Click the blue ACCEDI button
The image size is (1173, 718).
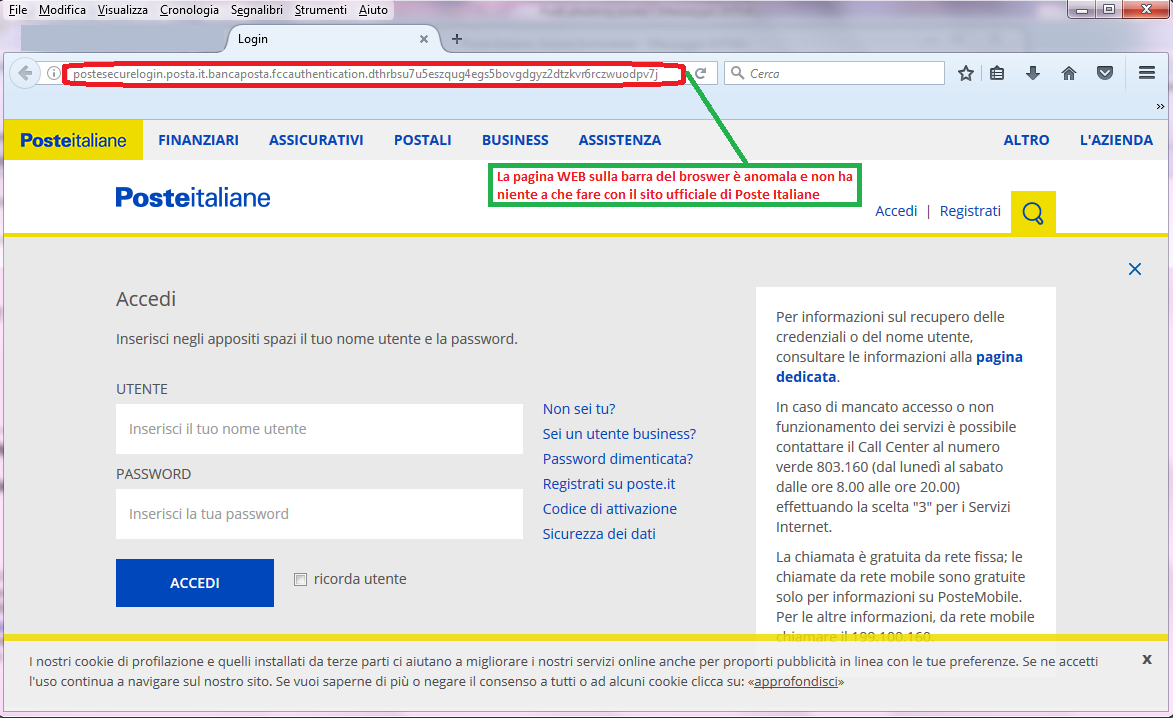(195, 583)
